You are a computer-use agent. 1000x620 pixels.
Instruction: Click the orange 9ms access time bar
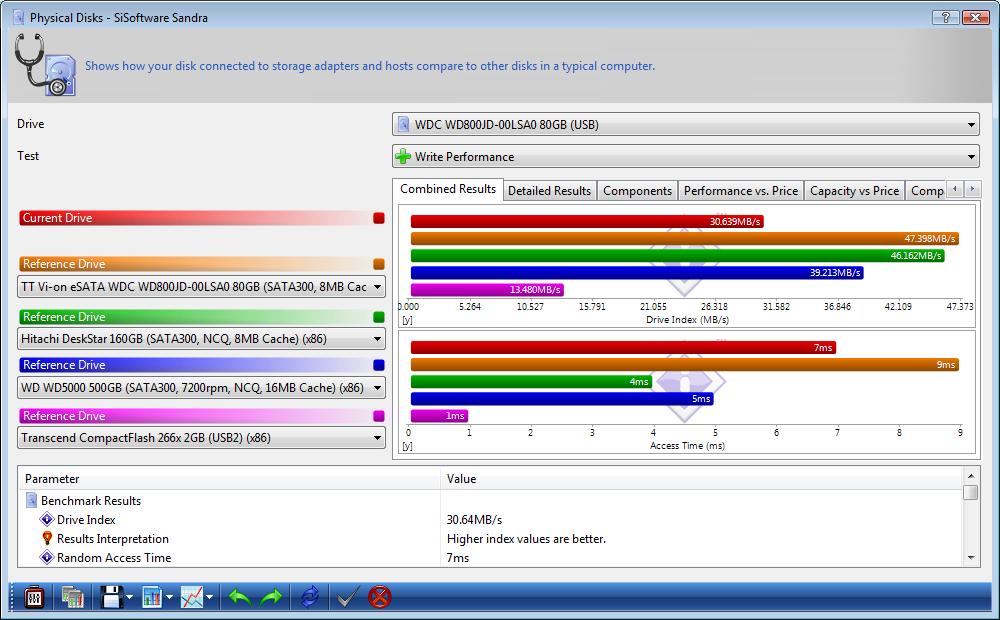coord(684,365)
